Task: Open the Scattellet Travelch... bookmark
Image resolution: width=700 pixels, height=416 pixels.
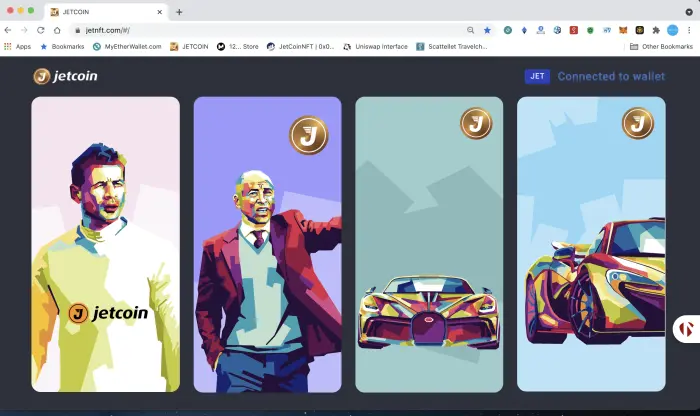Action: (x=451, y=46)
